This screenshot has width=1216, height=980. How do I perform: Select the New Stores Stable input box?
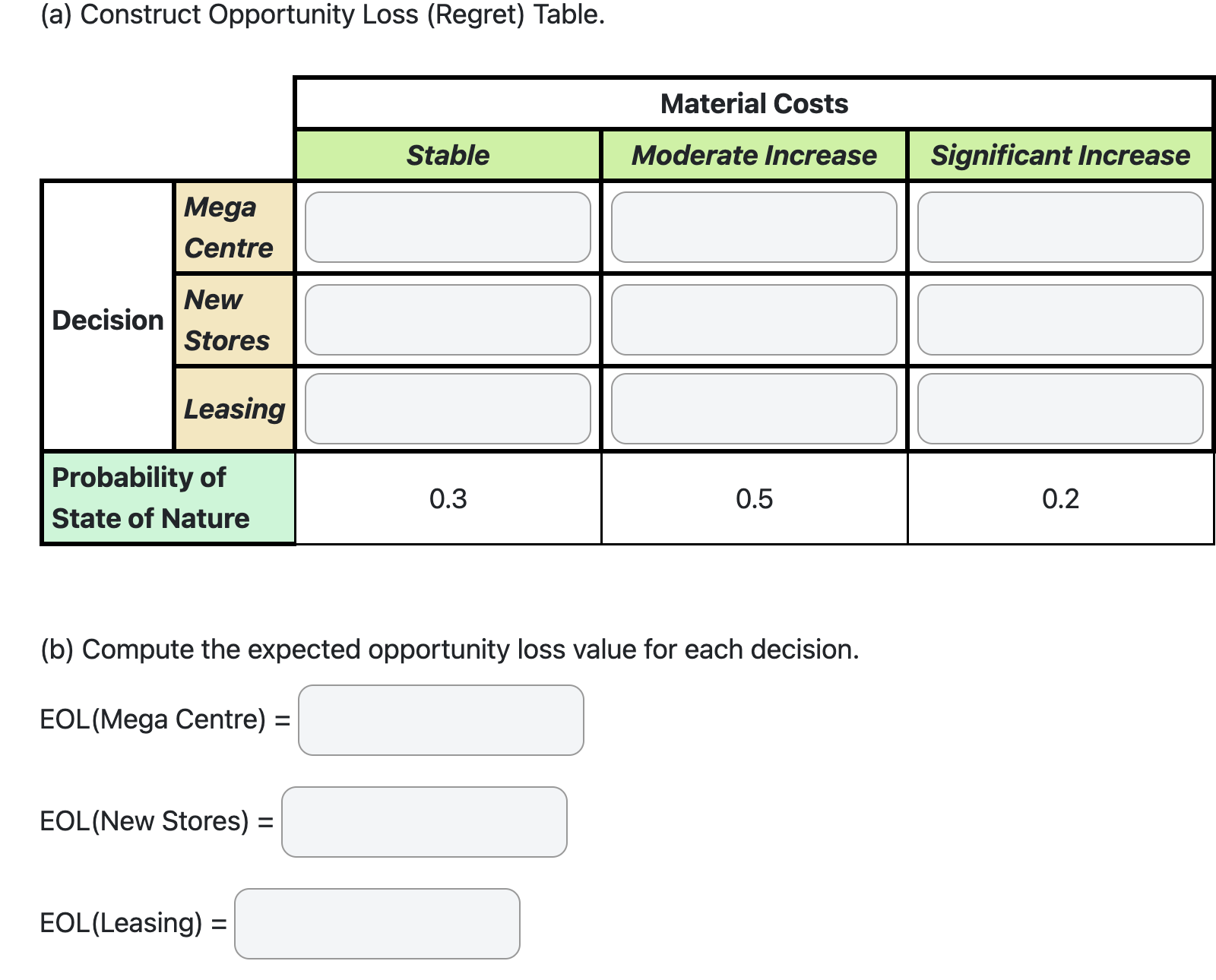click(448, 319)
